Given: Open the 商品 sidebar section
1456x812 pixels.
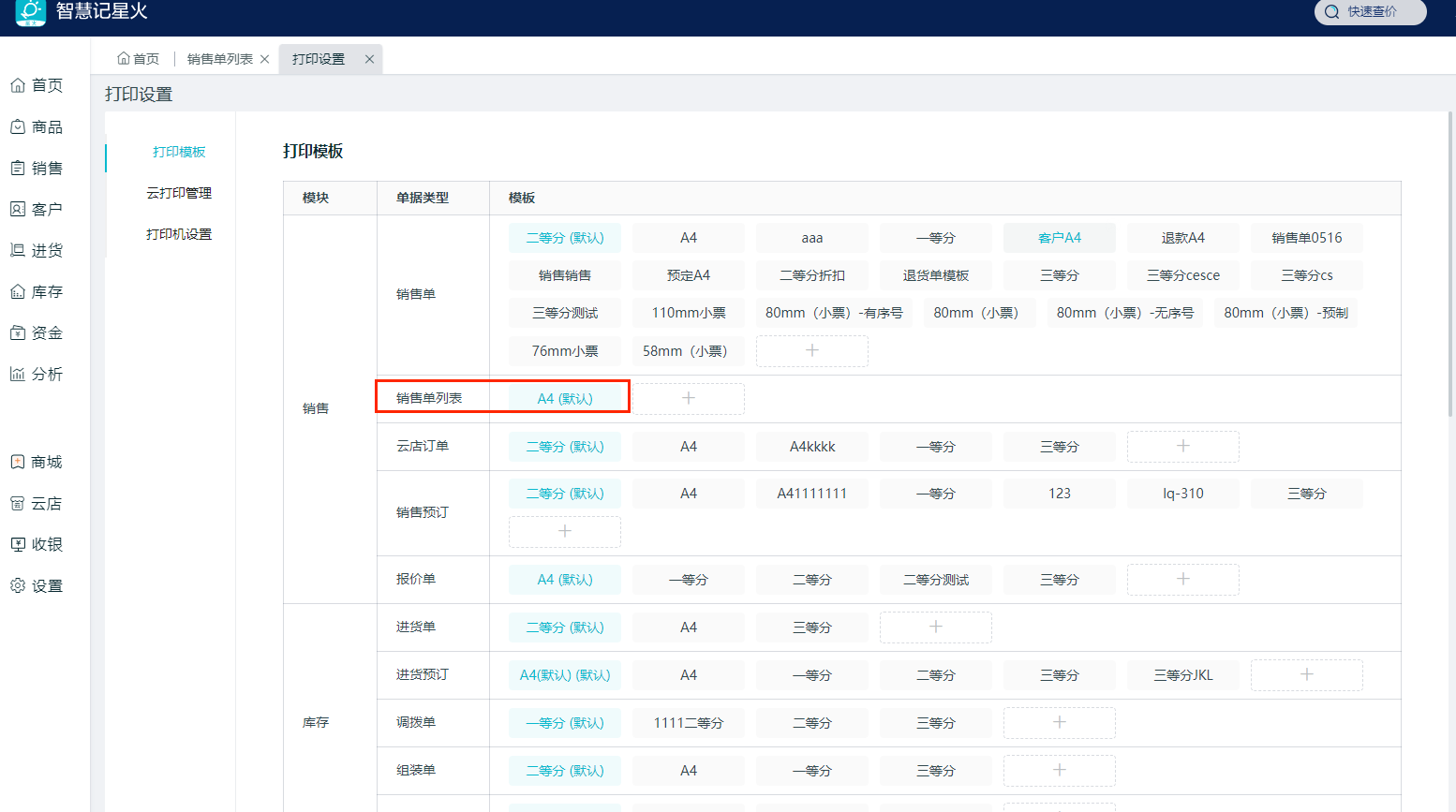Looking at the screenshot, I should pos(37,126).
